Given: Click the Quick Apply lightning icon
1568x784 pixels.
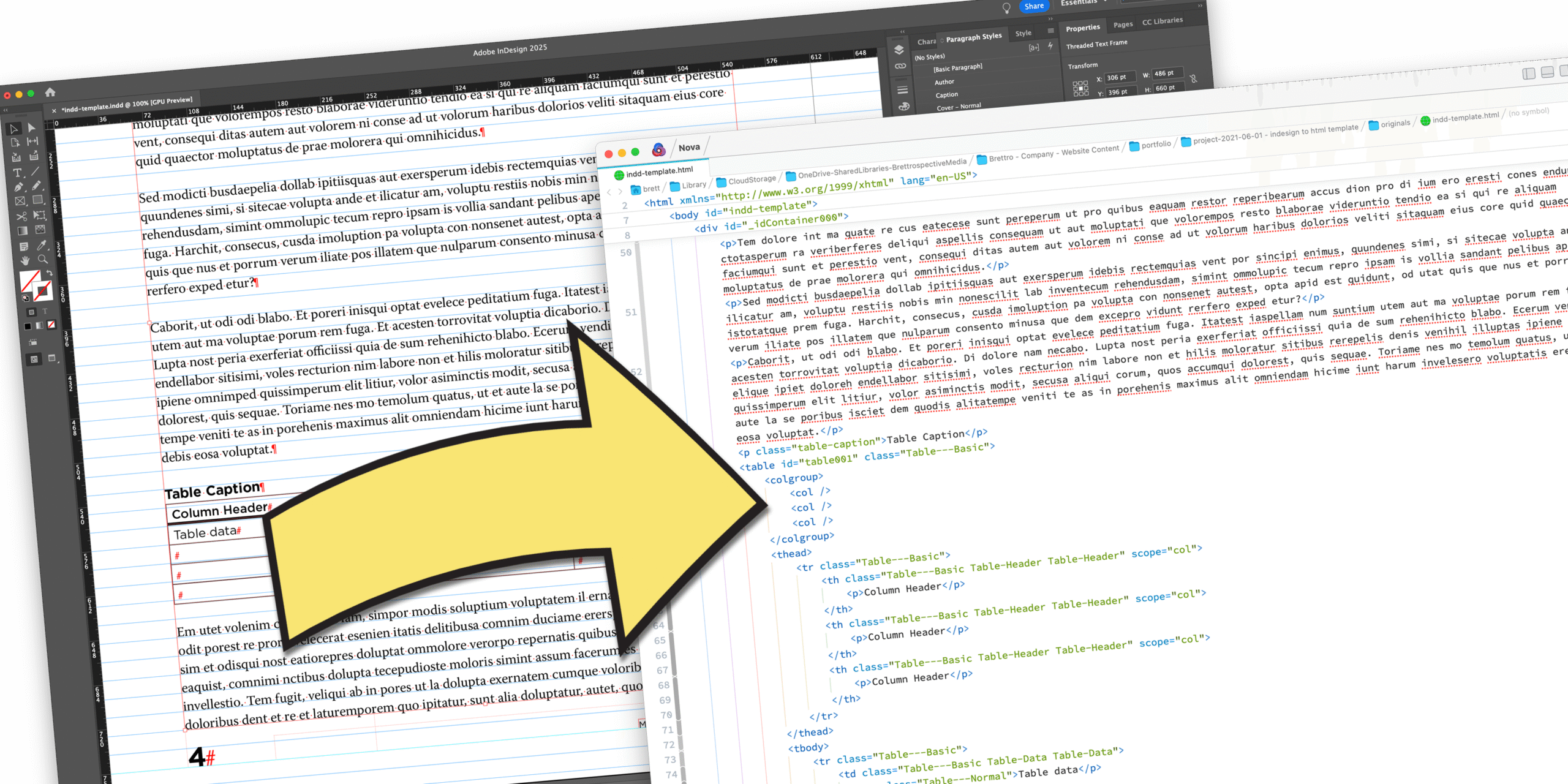Looking at the screenshot, I should click(x=1050, y=46).
